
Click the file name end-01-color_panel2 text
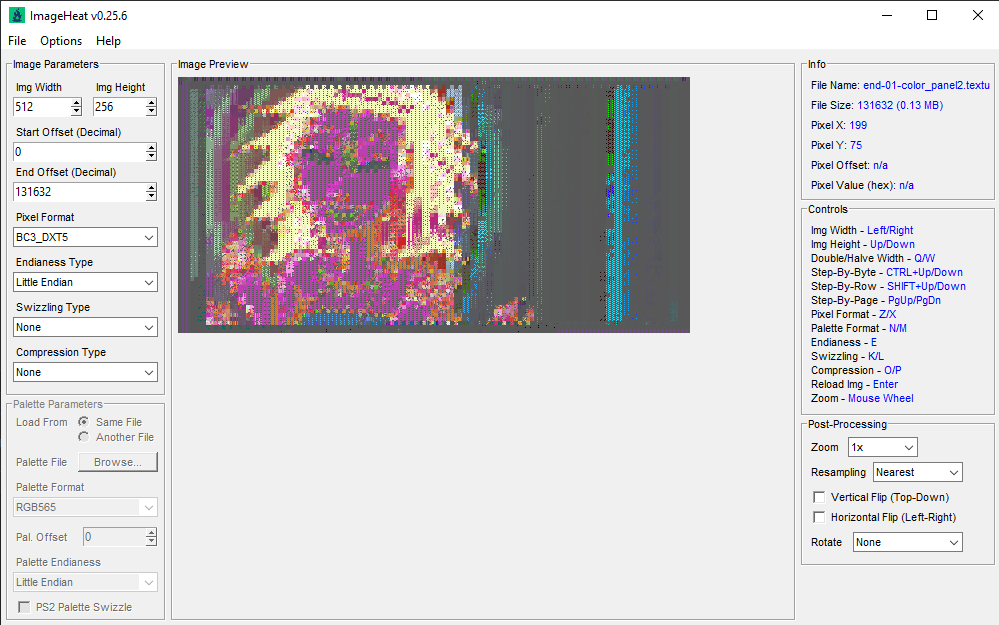(926, 85)
